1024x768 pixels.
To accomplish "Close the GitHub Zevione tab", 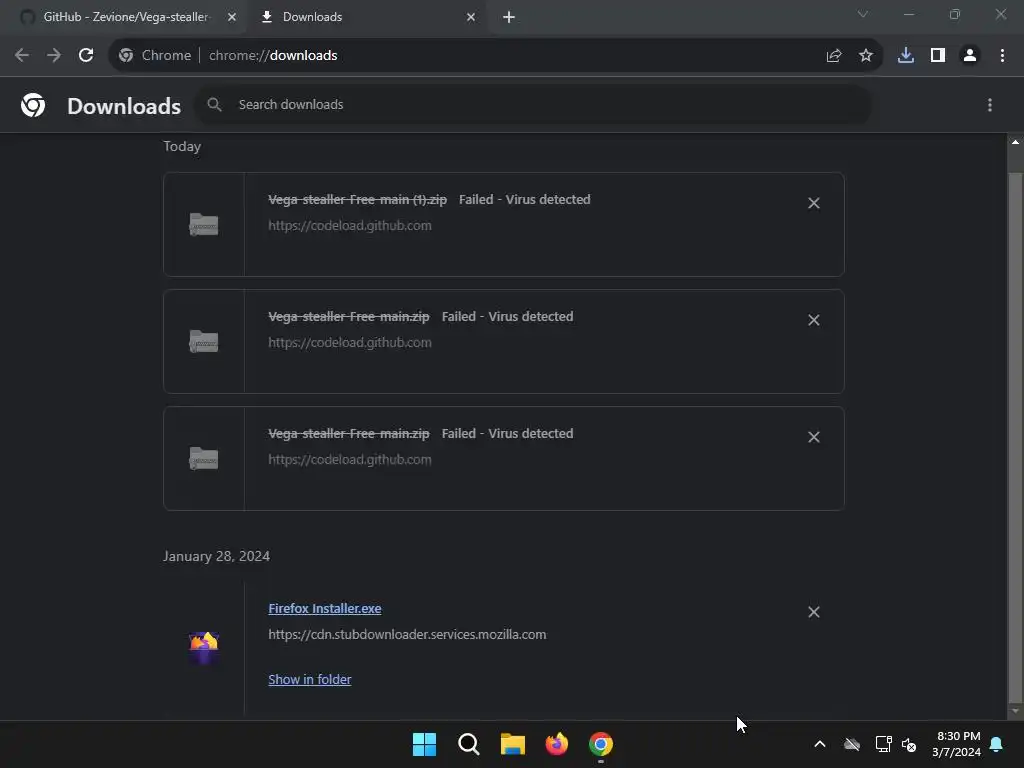I will [232, 17].
